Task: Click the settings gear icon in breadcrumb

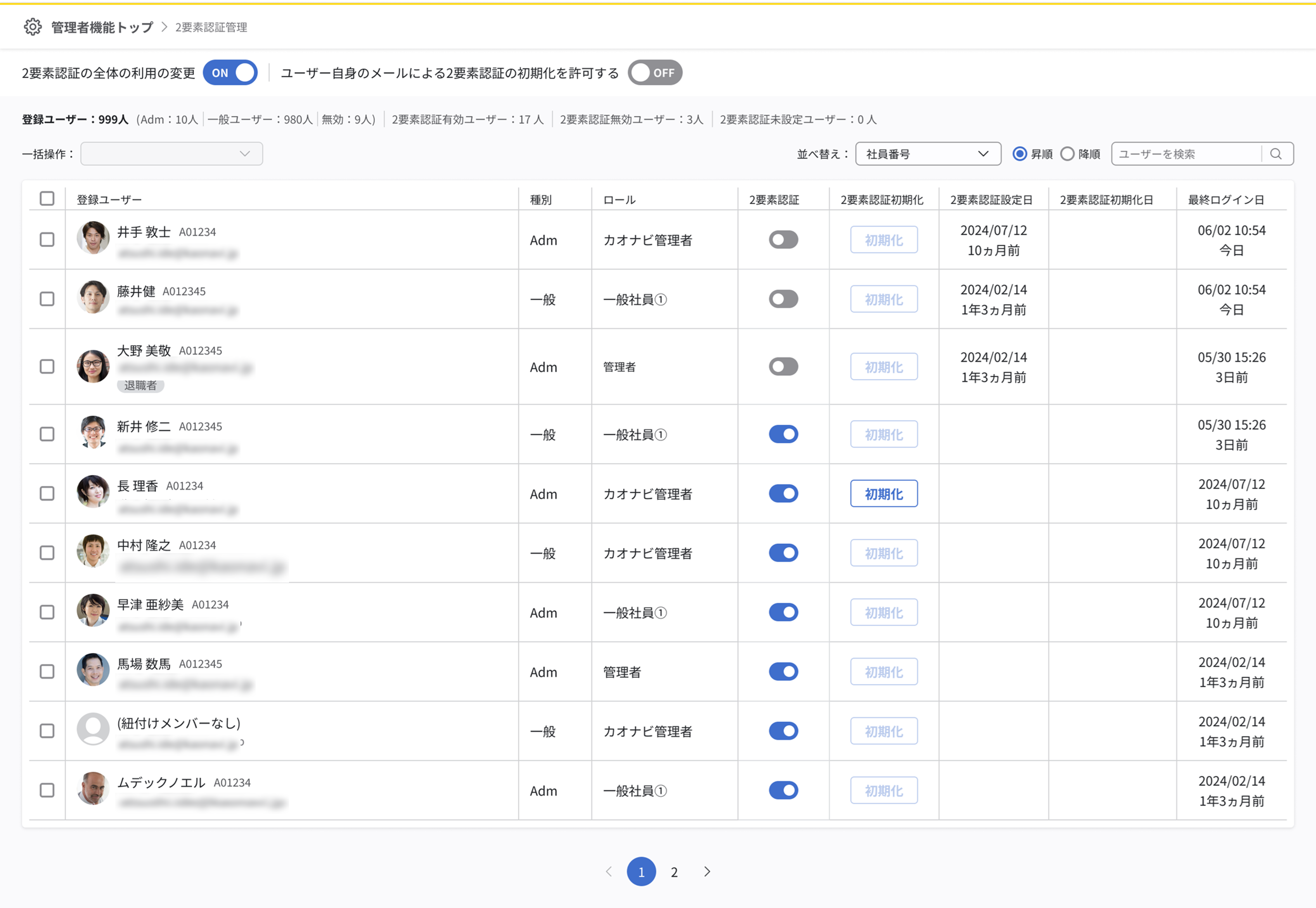Action: pyautogui.click(x=33, y=27)
